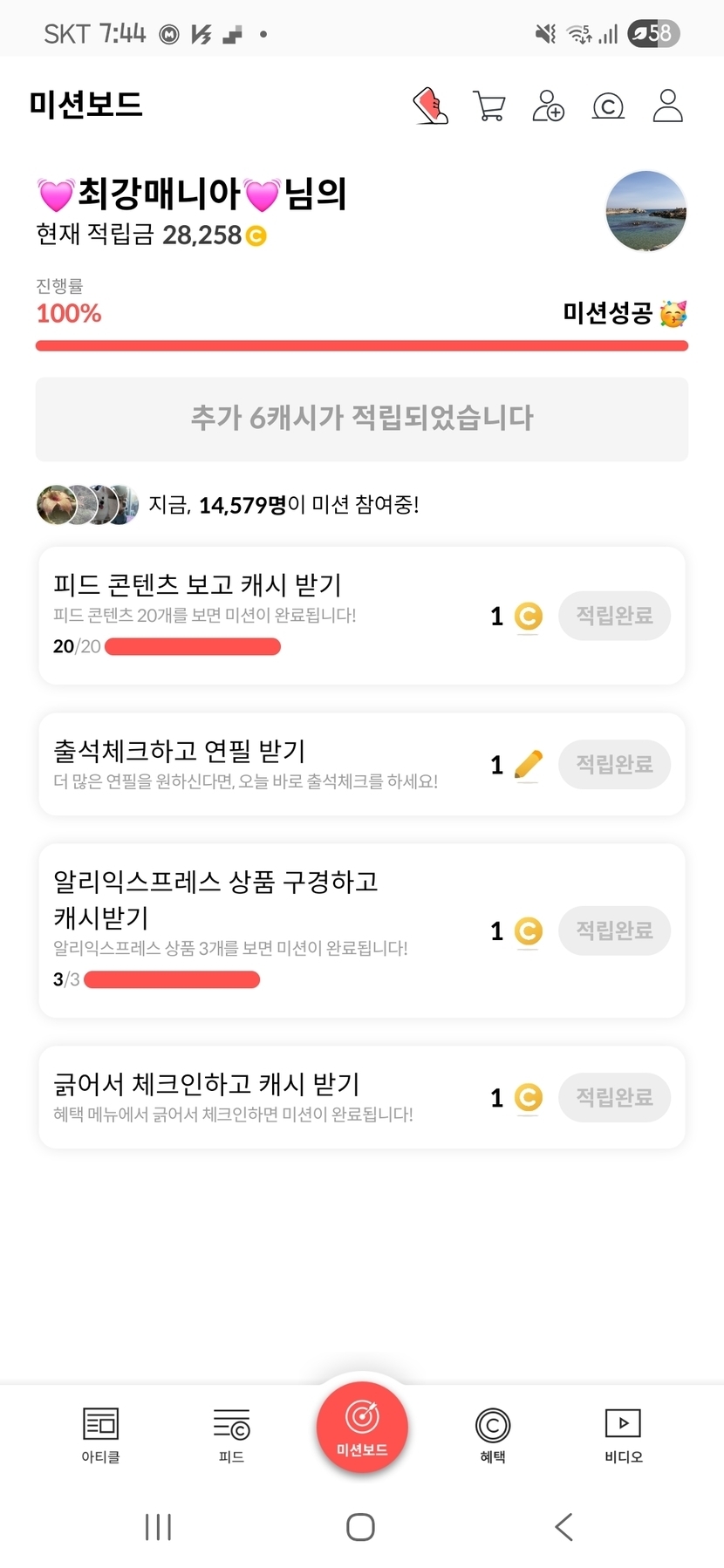Open my profile page icon
The image size is (724, 1568).
[667, 106]
